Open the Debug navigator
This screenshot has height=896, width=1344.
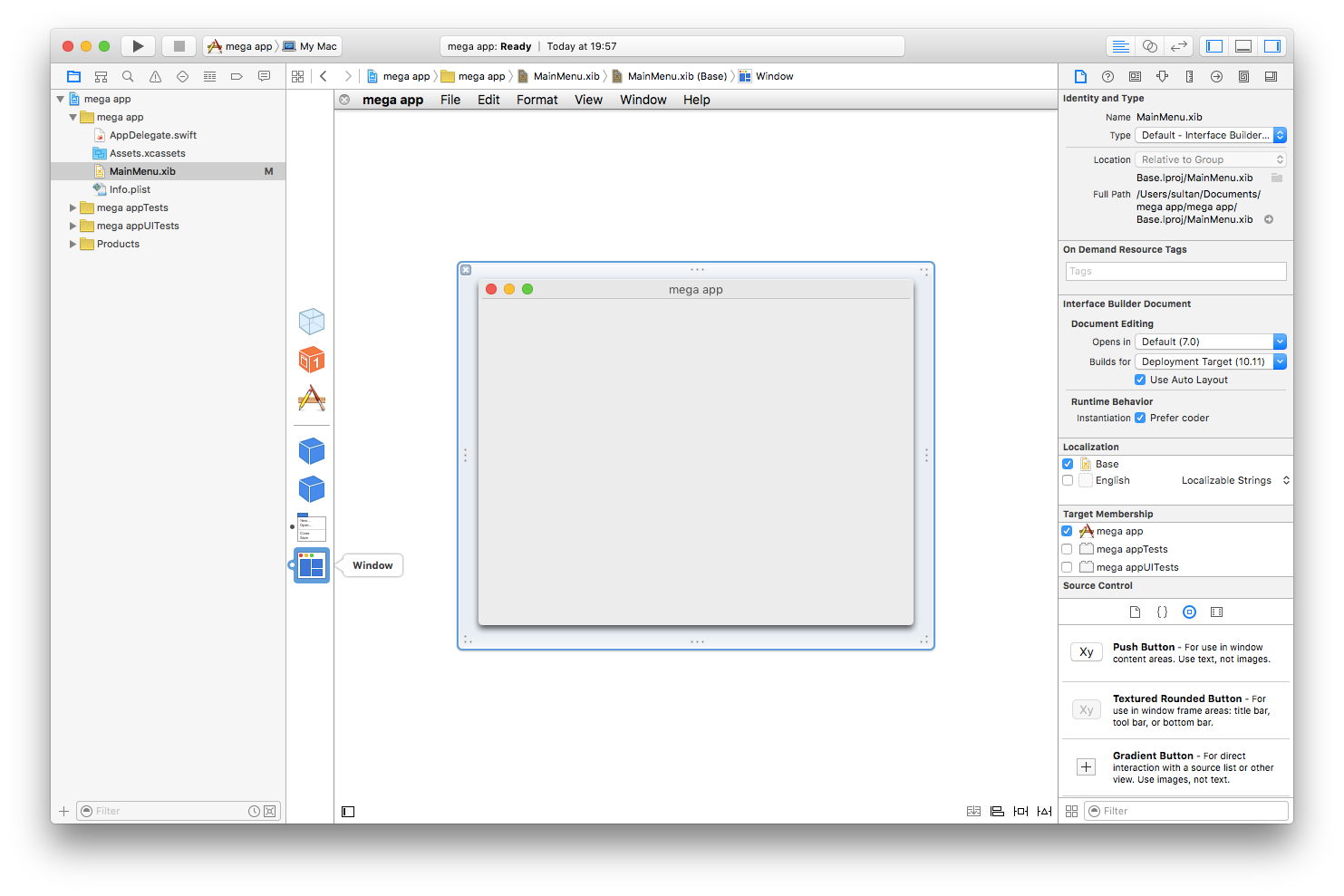(x=209, y=76)
